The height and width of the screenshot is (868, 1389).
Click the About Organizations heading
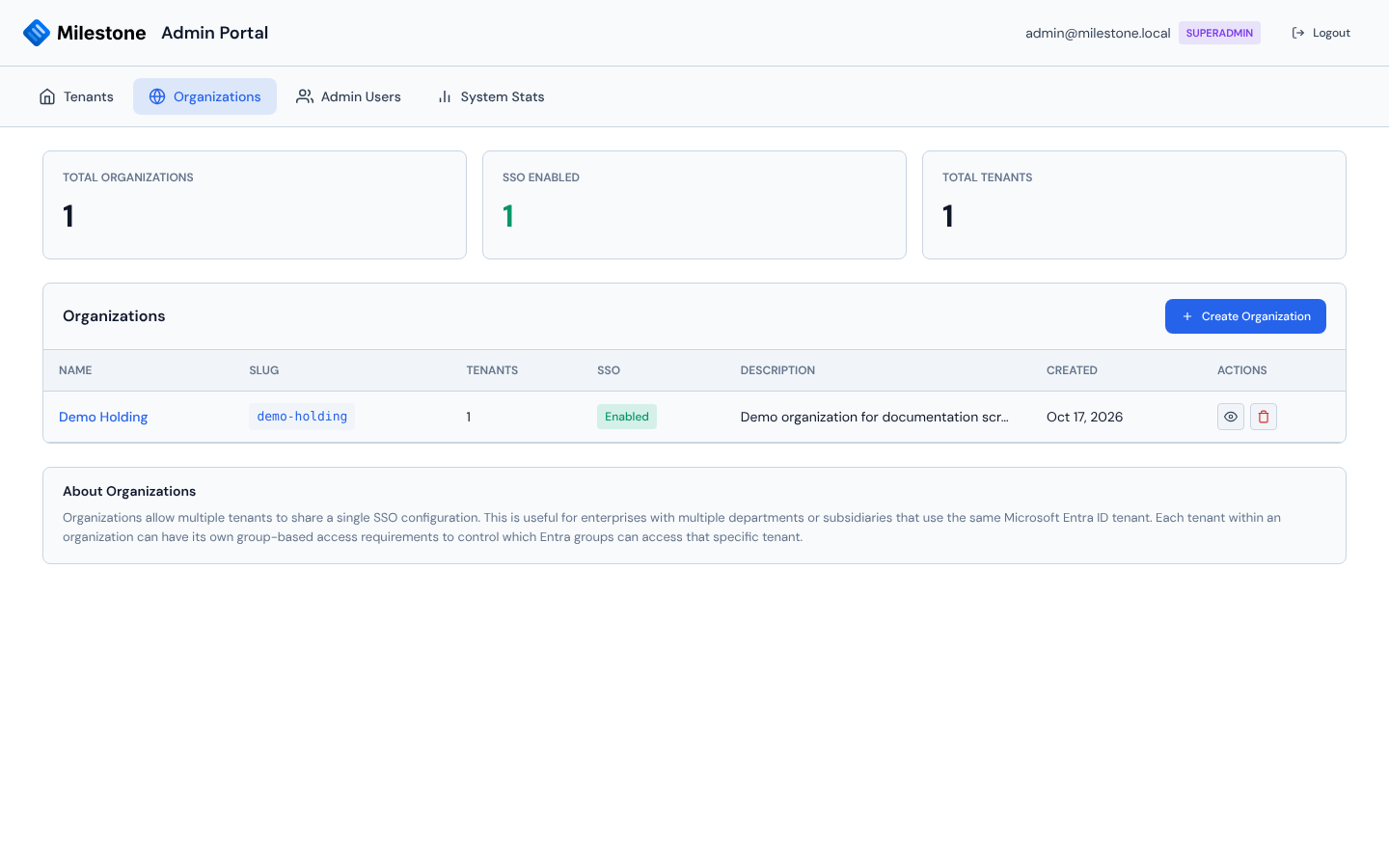pos(129,491)
